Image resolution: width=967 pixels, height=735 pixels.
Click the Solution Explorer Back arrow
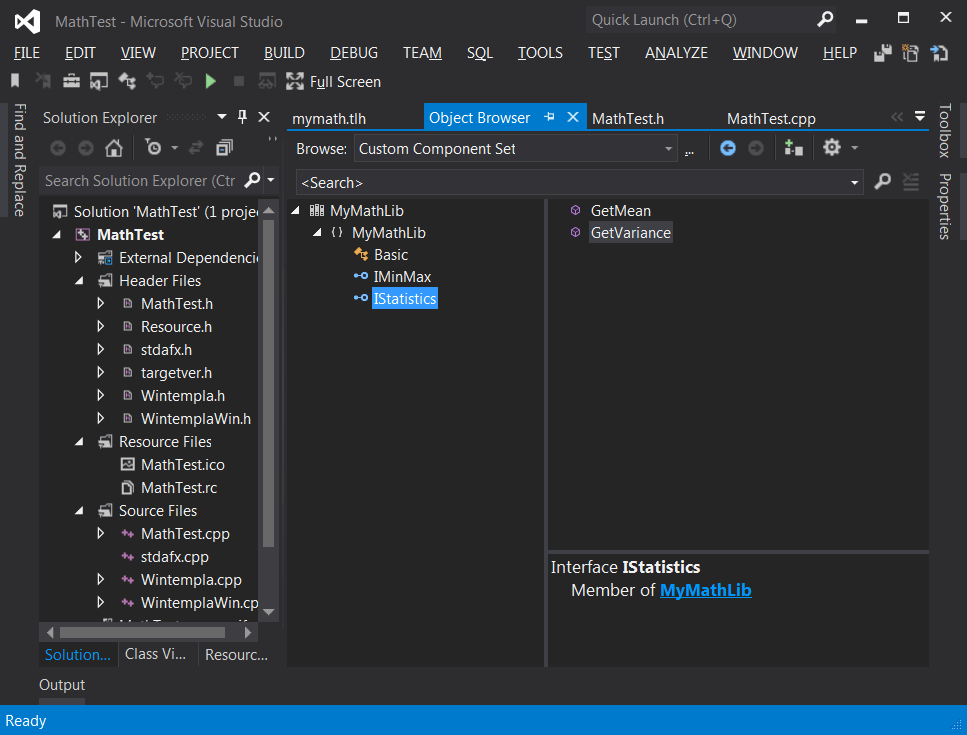click(58, 148)
